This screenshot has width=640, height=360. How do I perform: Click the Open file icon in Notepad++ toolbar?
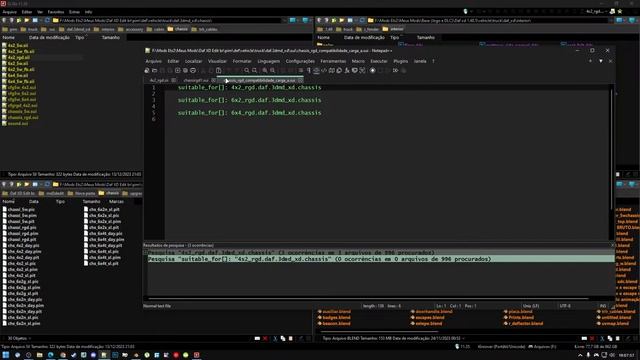click(x=155, y=71)
